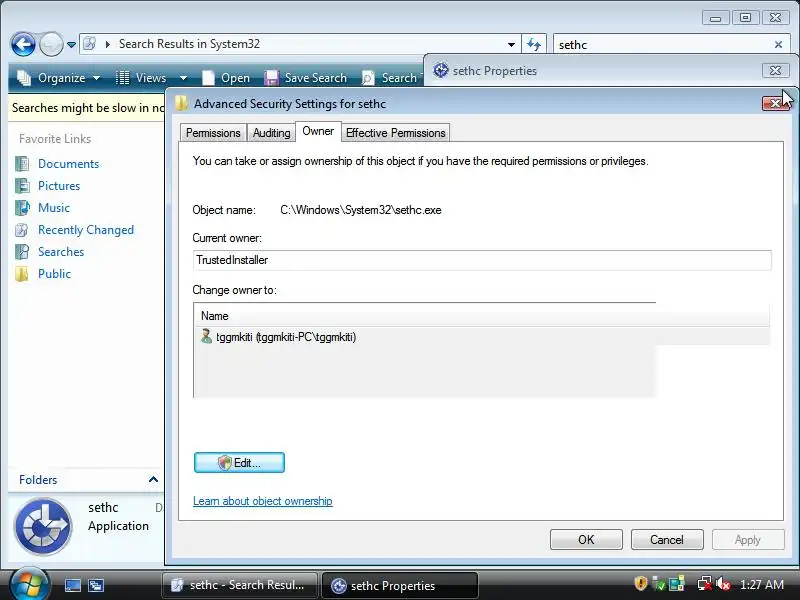Open Learn about object ownership link
The height and width of the screenshot is (600, 800).
[x=263, y=501]
